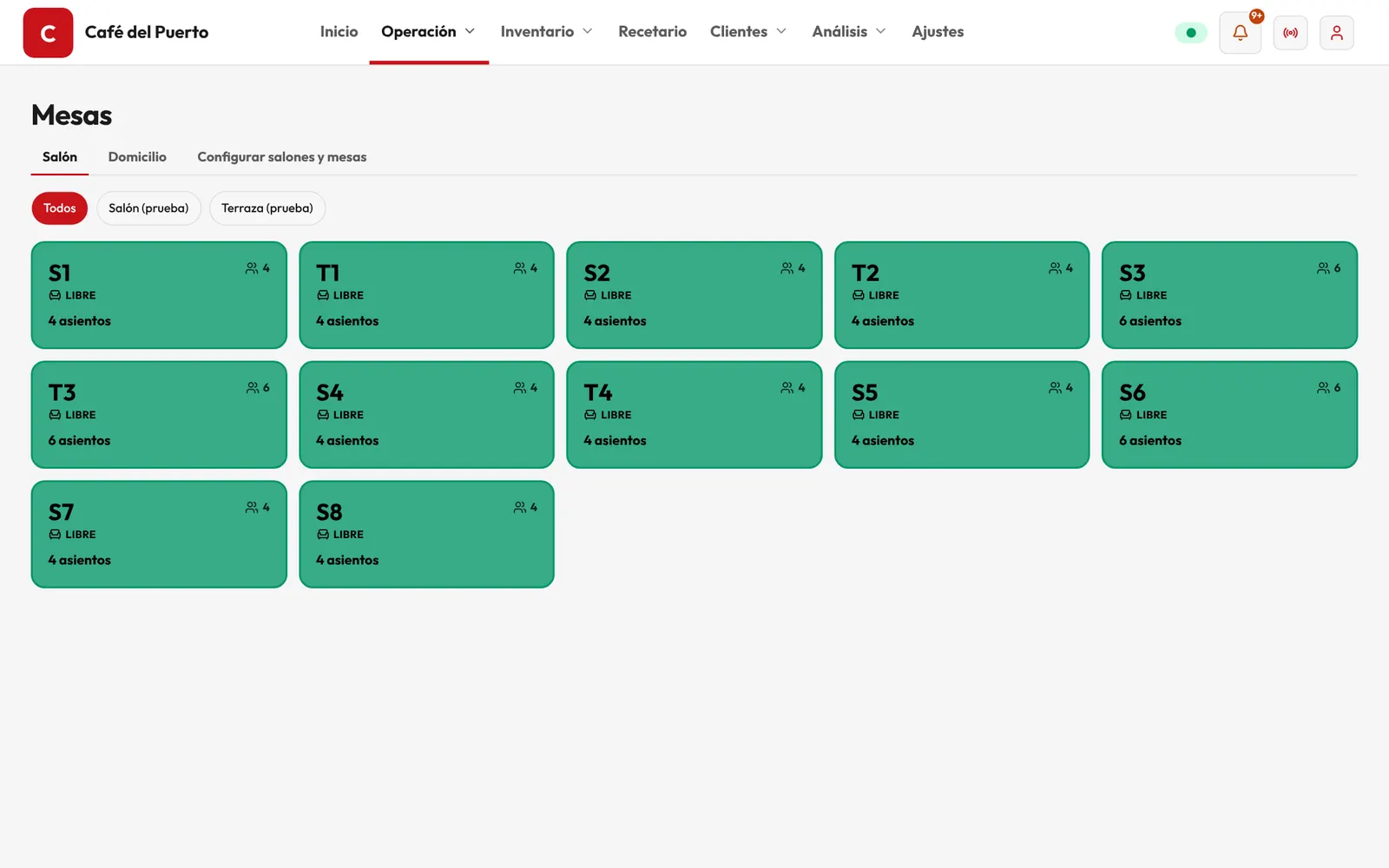
Task: Open the user profile icon
Action: pyautogui.click(x=1336, y=33)
